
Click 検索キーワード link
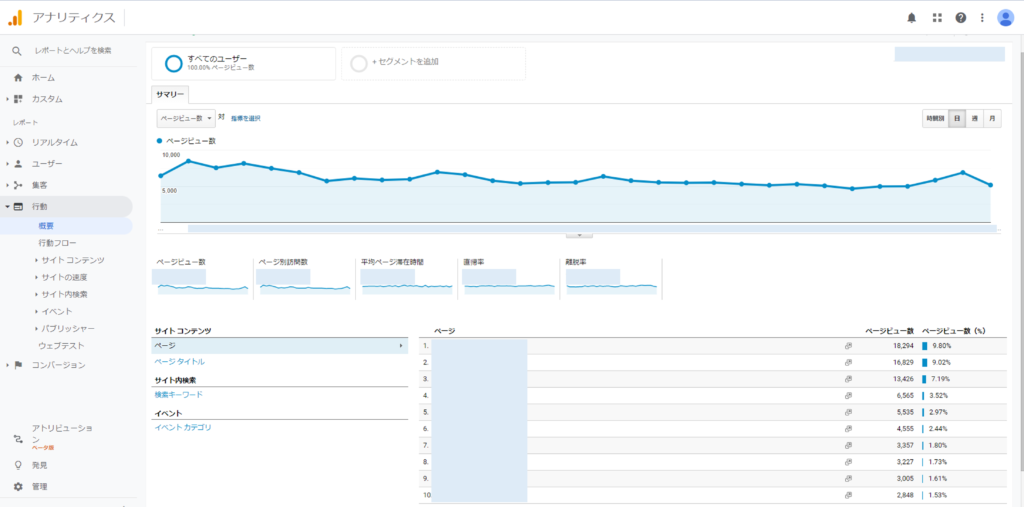click(178, 395)
